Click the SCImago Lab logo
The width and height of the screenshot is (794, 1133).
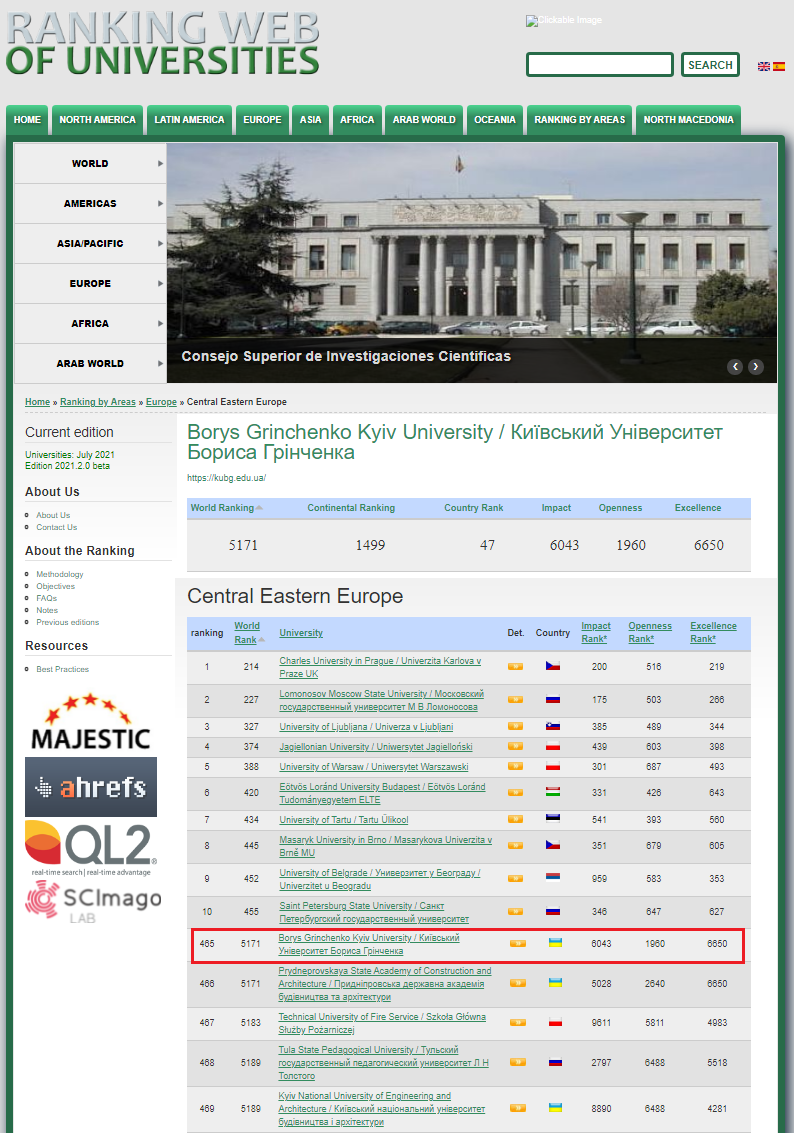click(x=92, y=902)
